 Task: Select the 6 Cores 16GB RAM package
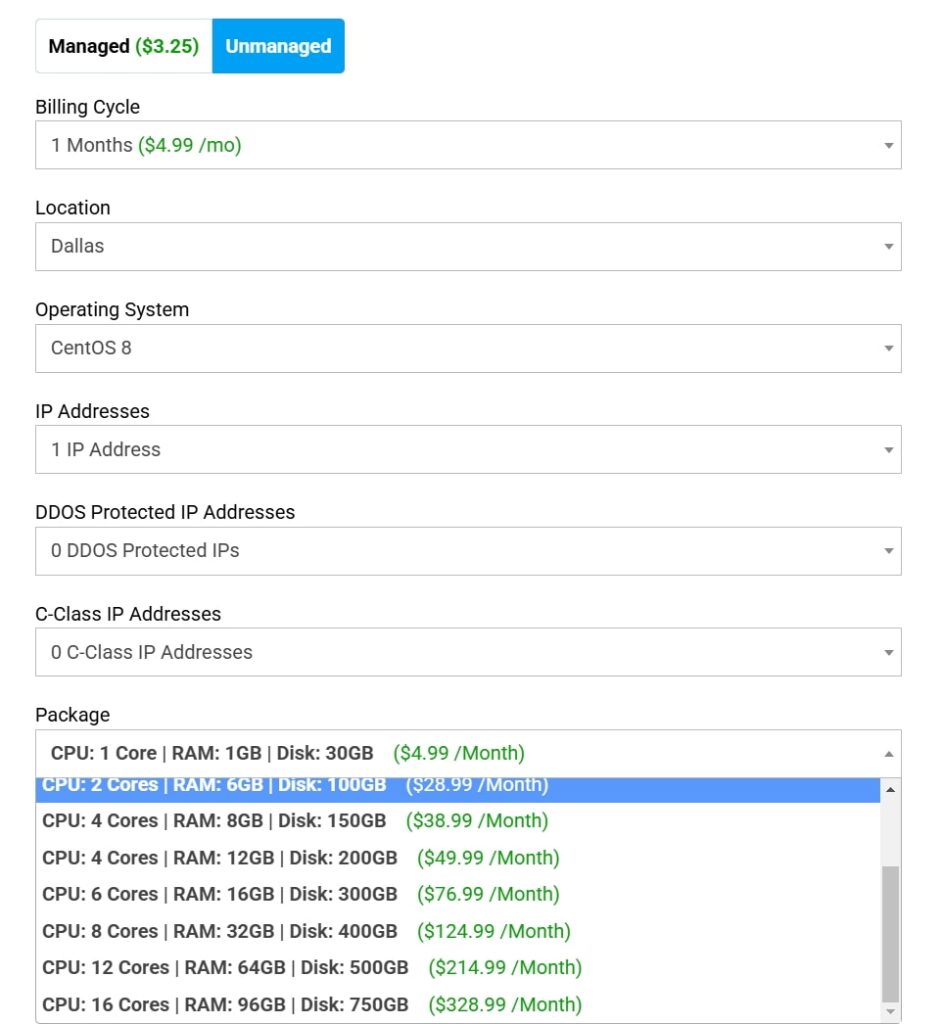click(300, 894)
